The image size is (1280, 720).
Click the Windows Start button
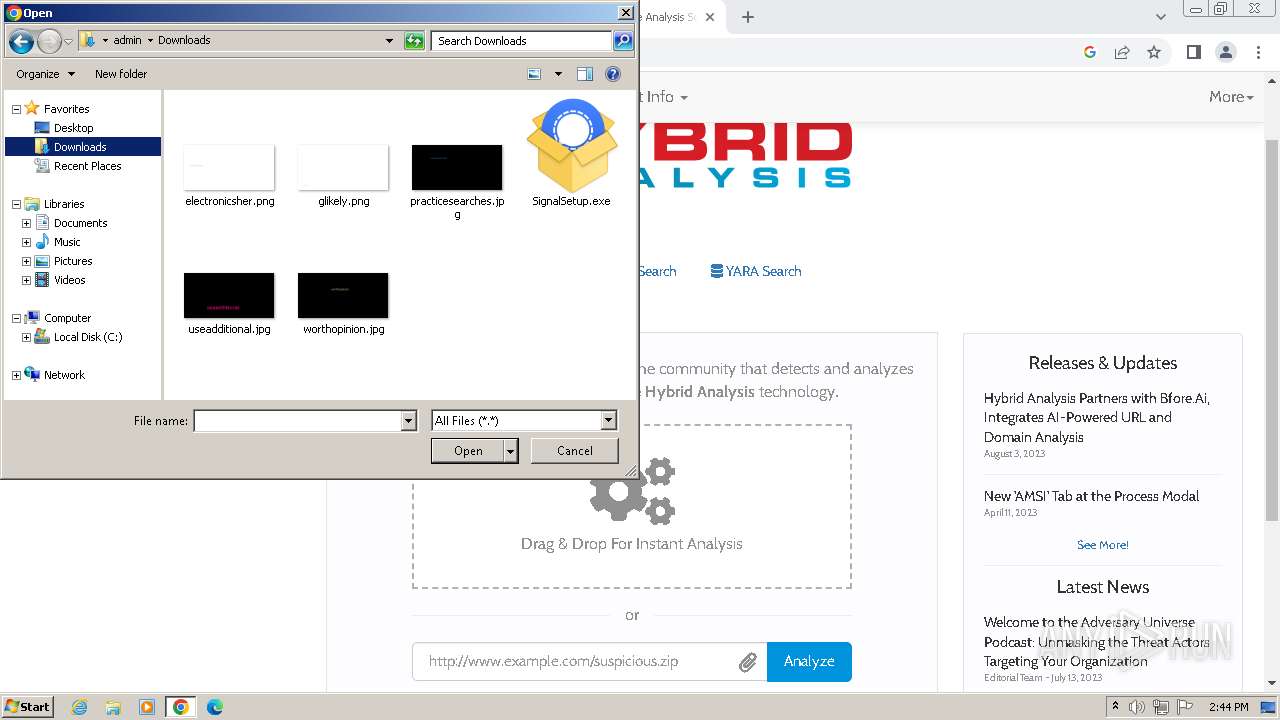[x=28, y=707]
